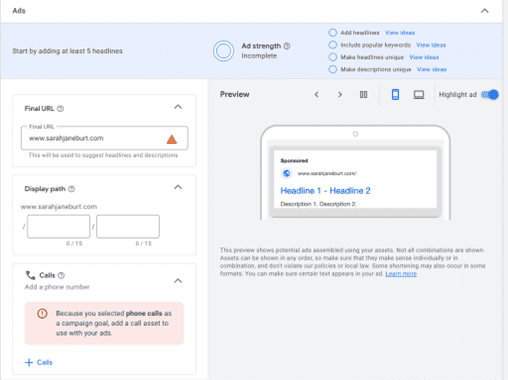Image resolution: width=508 pixels, height=380 pixels.
Task: Click 'Description 1. Description 2.' preview text
Action: tap(318, 204)
